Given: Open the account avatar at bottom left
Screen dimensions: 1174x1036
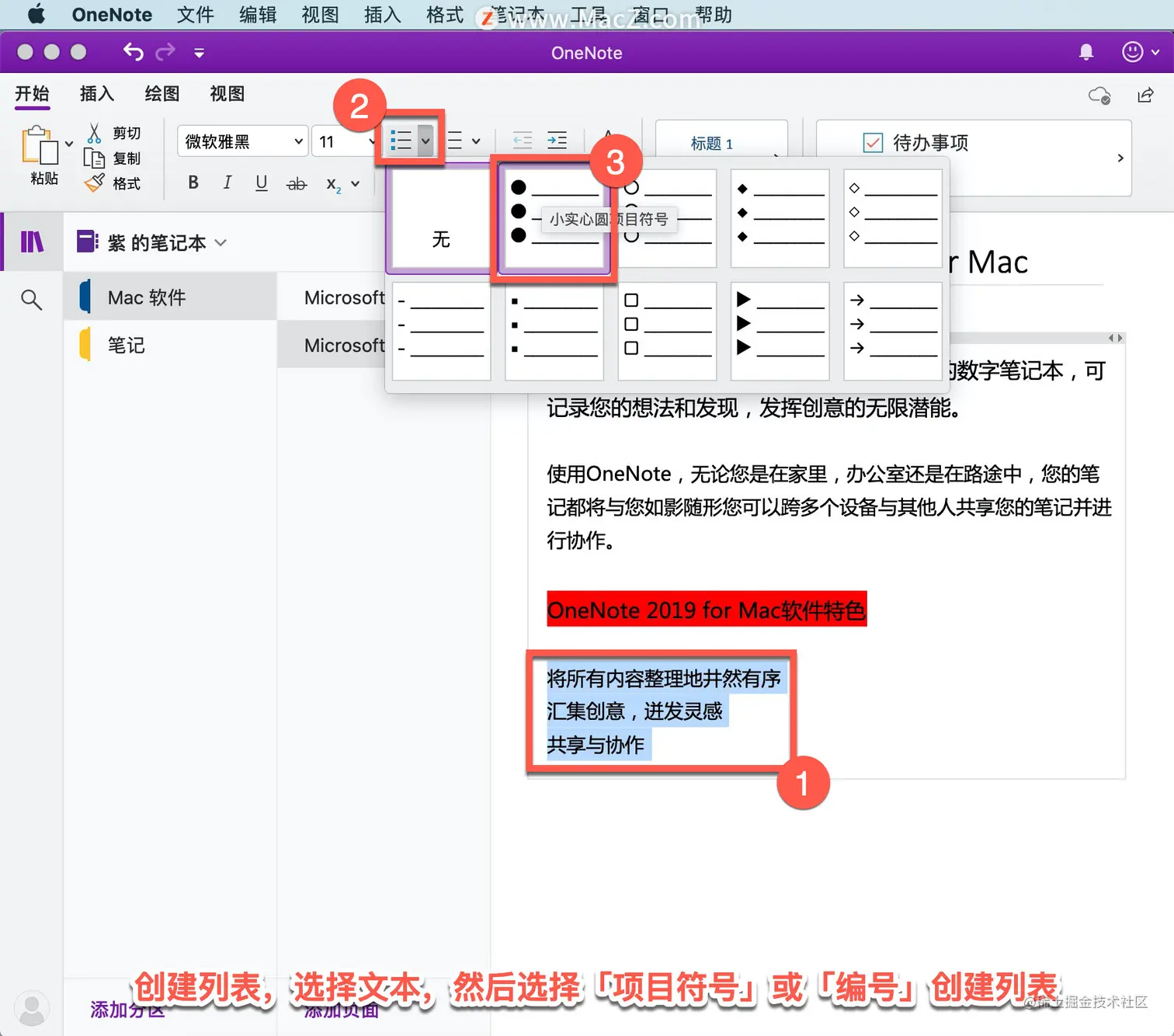Looking at the screenshot, I should pyautogui.click(x=32, y=1007).
